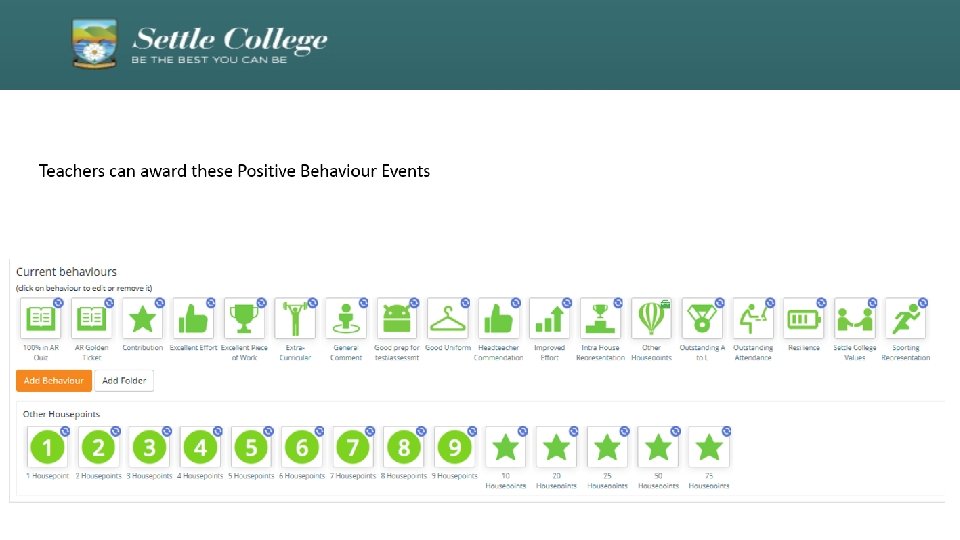Screen dimensions: 960x540
Task: Open the Other Housepoints balloon folder
Action: (651, 319)
